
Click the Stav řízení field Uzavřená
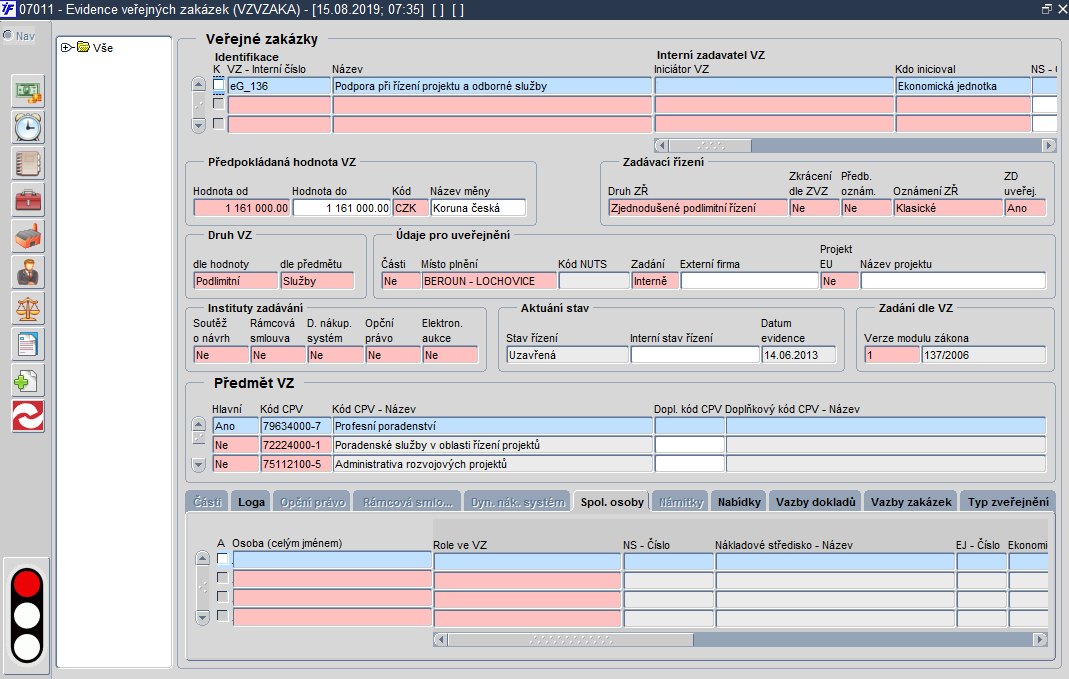point(567,354)
